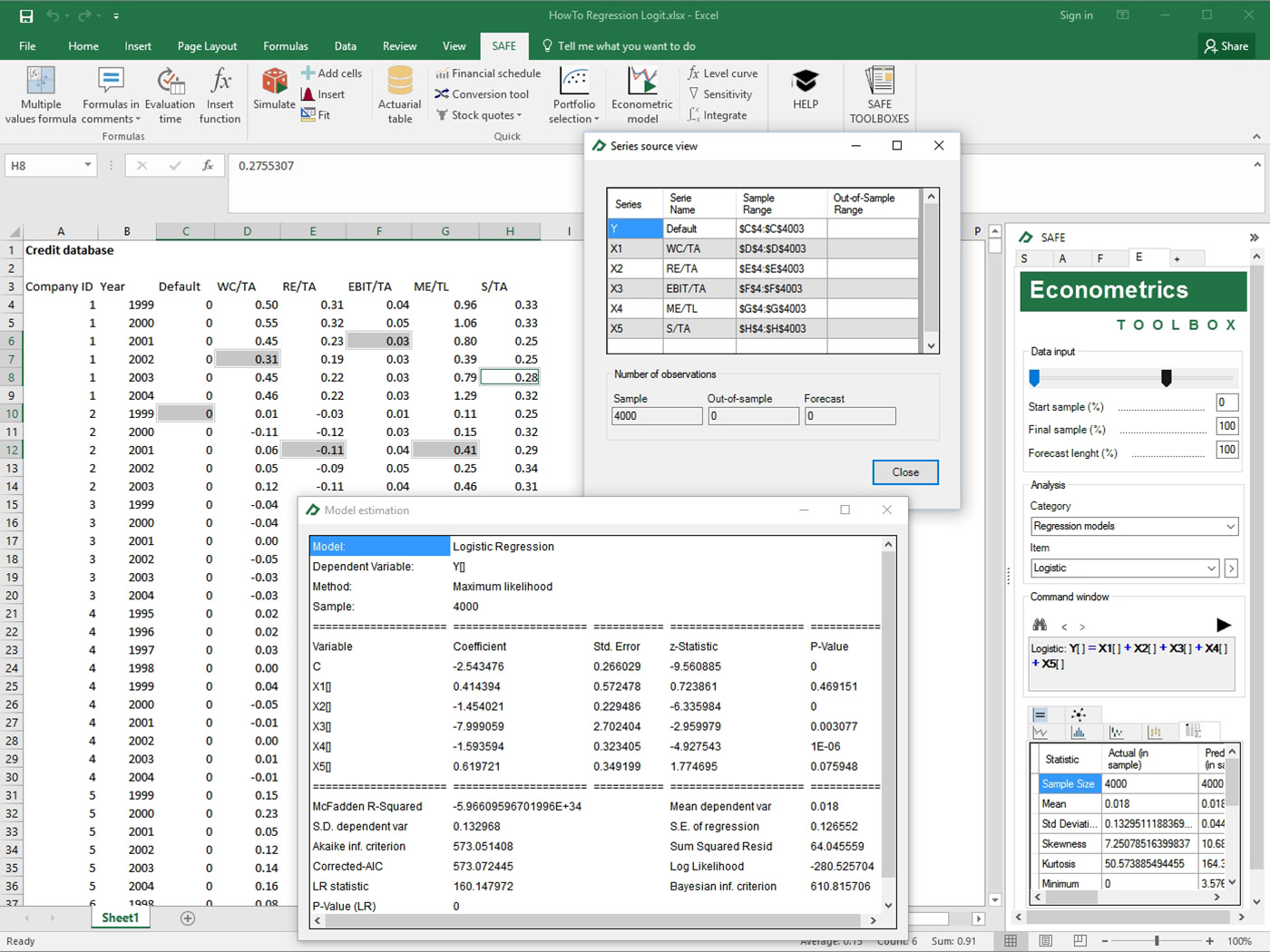Click Close in Series source view dialog

point(905,472)
